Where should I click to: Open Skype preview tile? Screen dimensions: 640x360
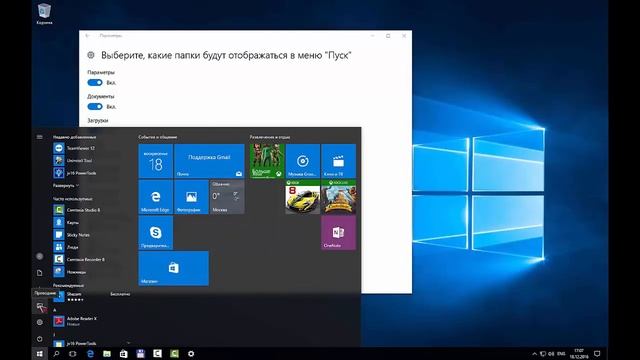coord(156,232)
